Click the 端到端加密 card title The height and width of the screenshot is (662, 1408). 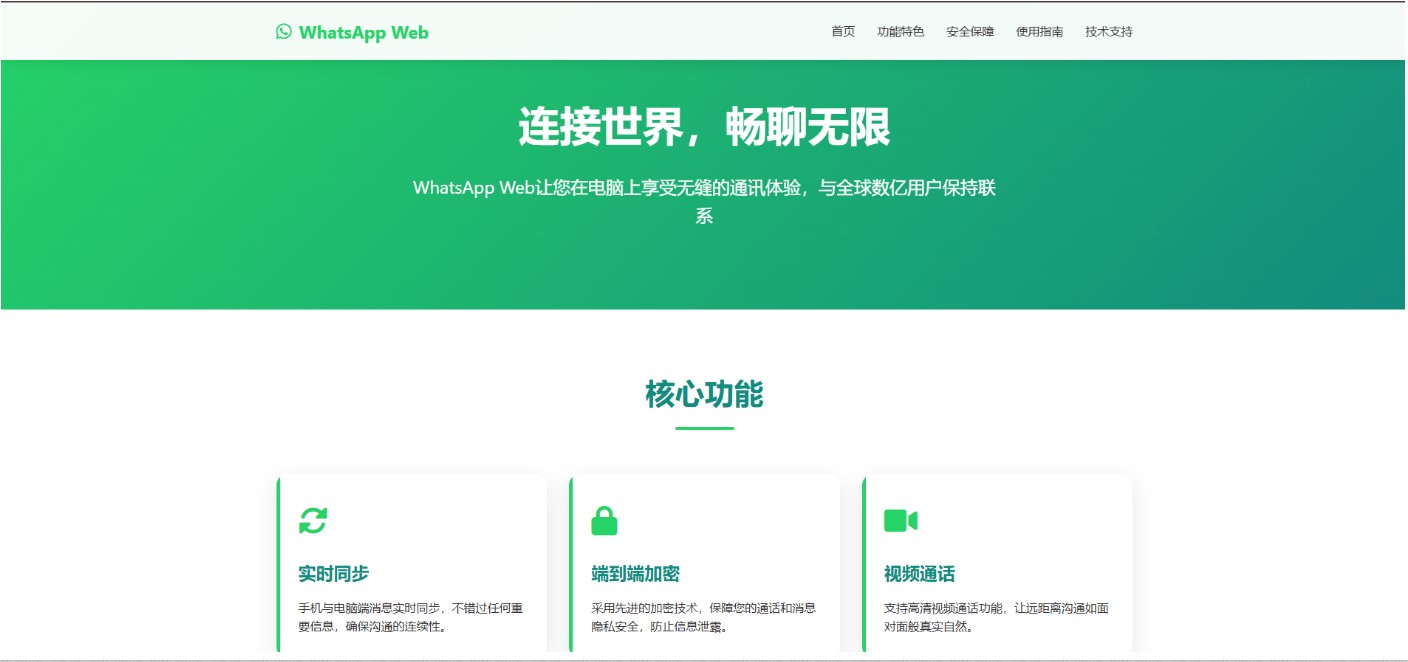pyautogui.click(x=635, y=574)
